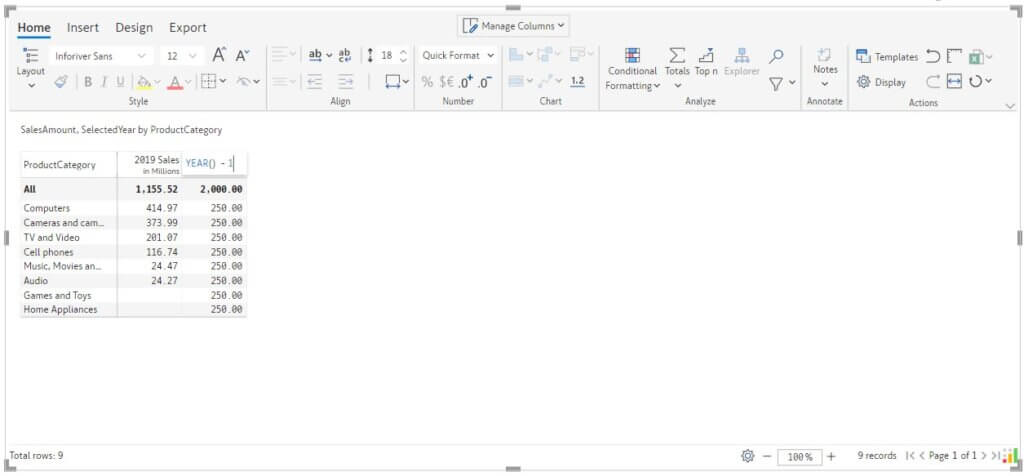
Task: Click the Display settings button
Action: click(881, 82)
